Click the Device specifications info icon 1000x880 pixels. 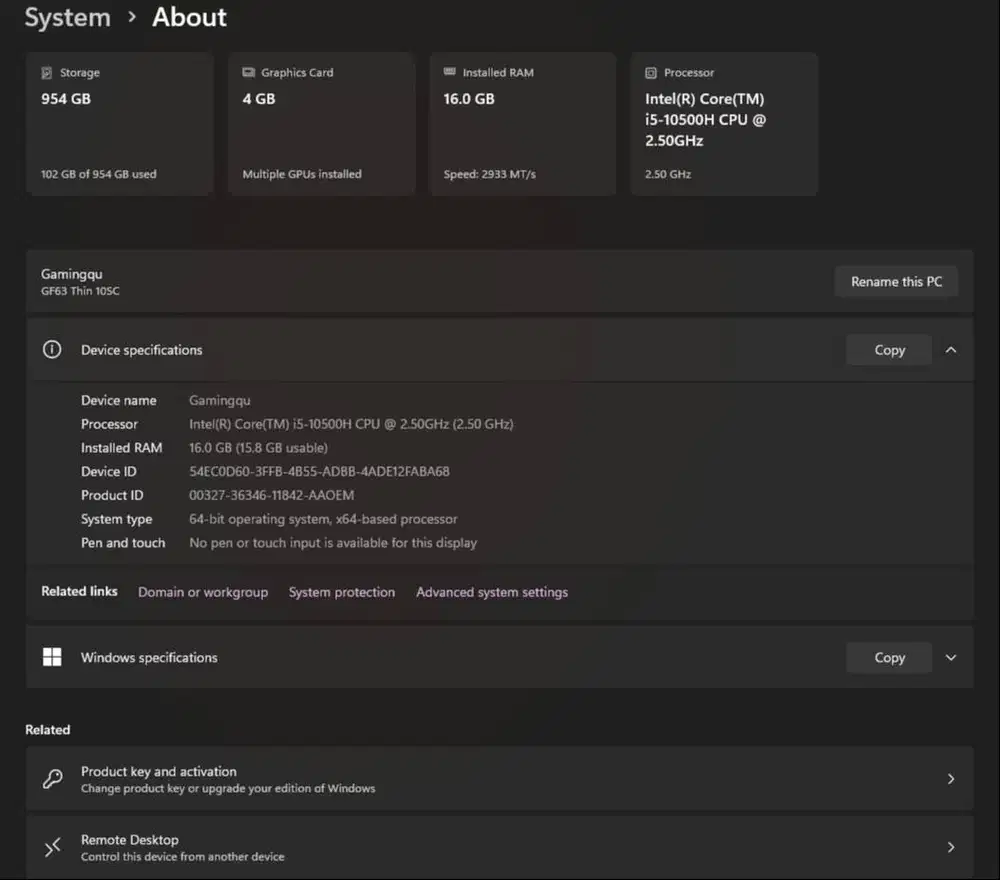(x=52, y=350)
